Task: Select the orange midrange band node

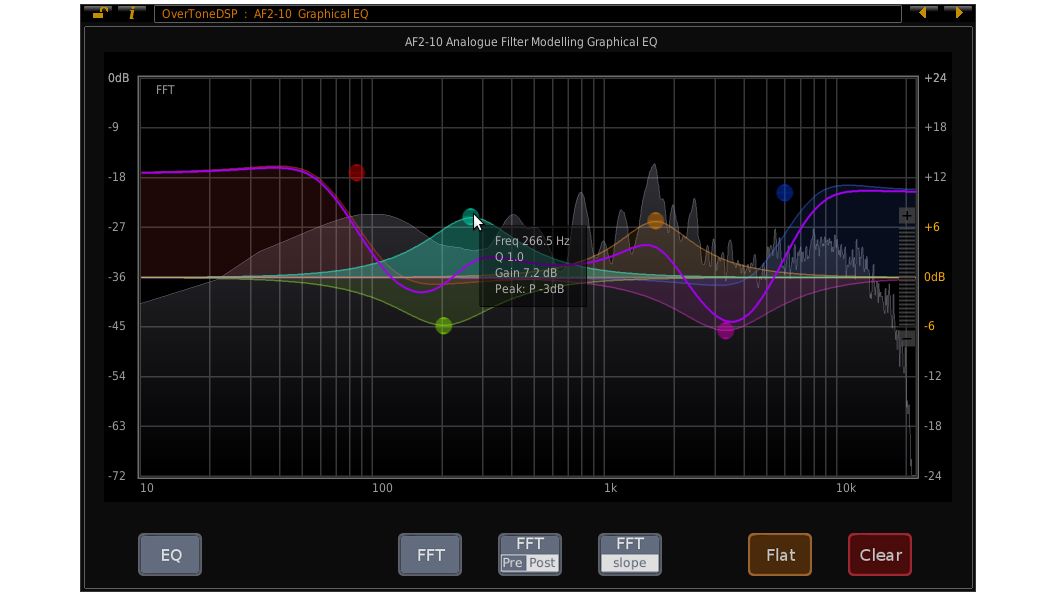Action: pos(656,220)
